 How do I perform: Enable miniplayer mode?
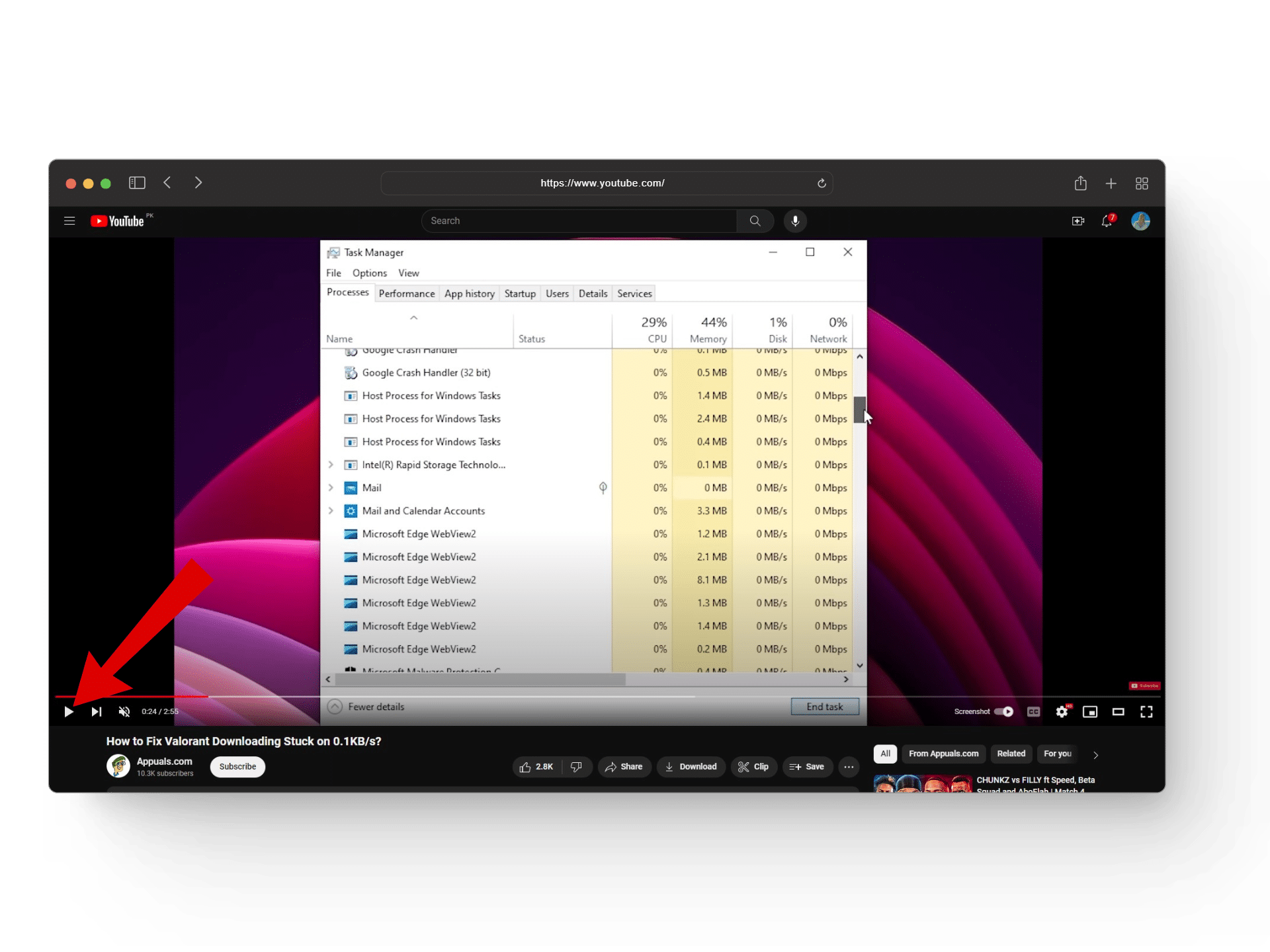click(x=1089, y=711)
